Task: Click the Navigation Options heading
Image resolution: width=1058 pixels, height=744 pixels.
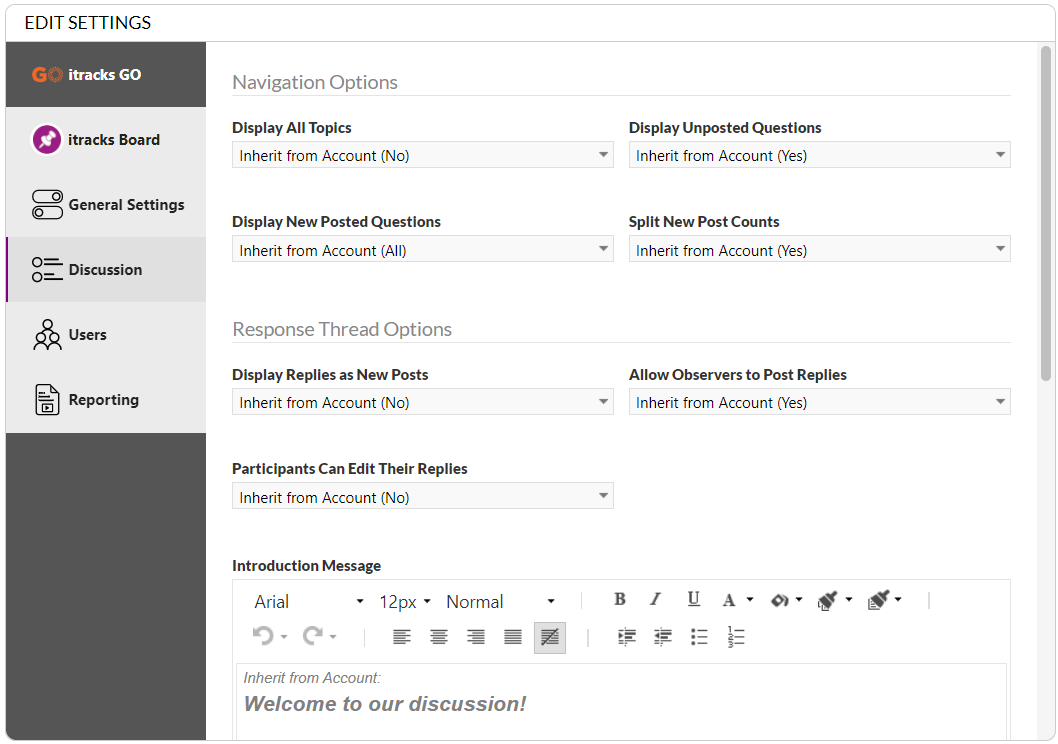Action: coord(315,82)
